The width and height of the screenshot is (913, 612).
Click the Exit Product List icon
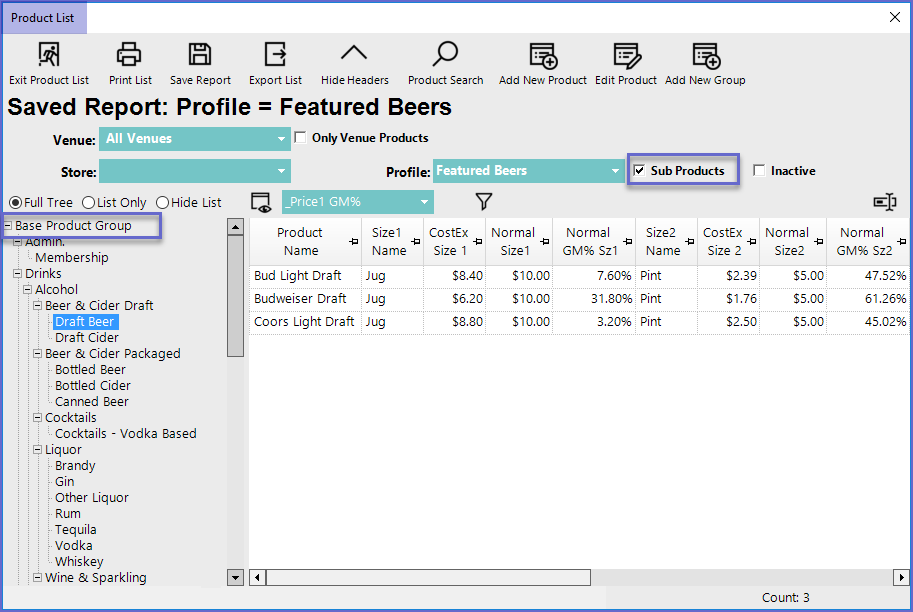pos(48,54)
